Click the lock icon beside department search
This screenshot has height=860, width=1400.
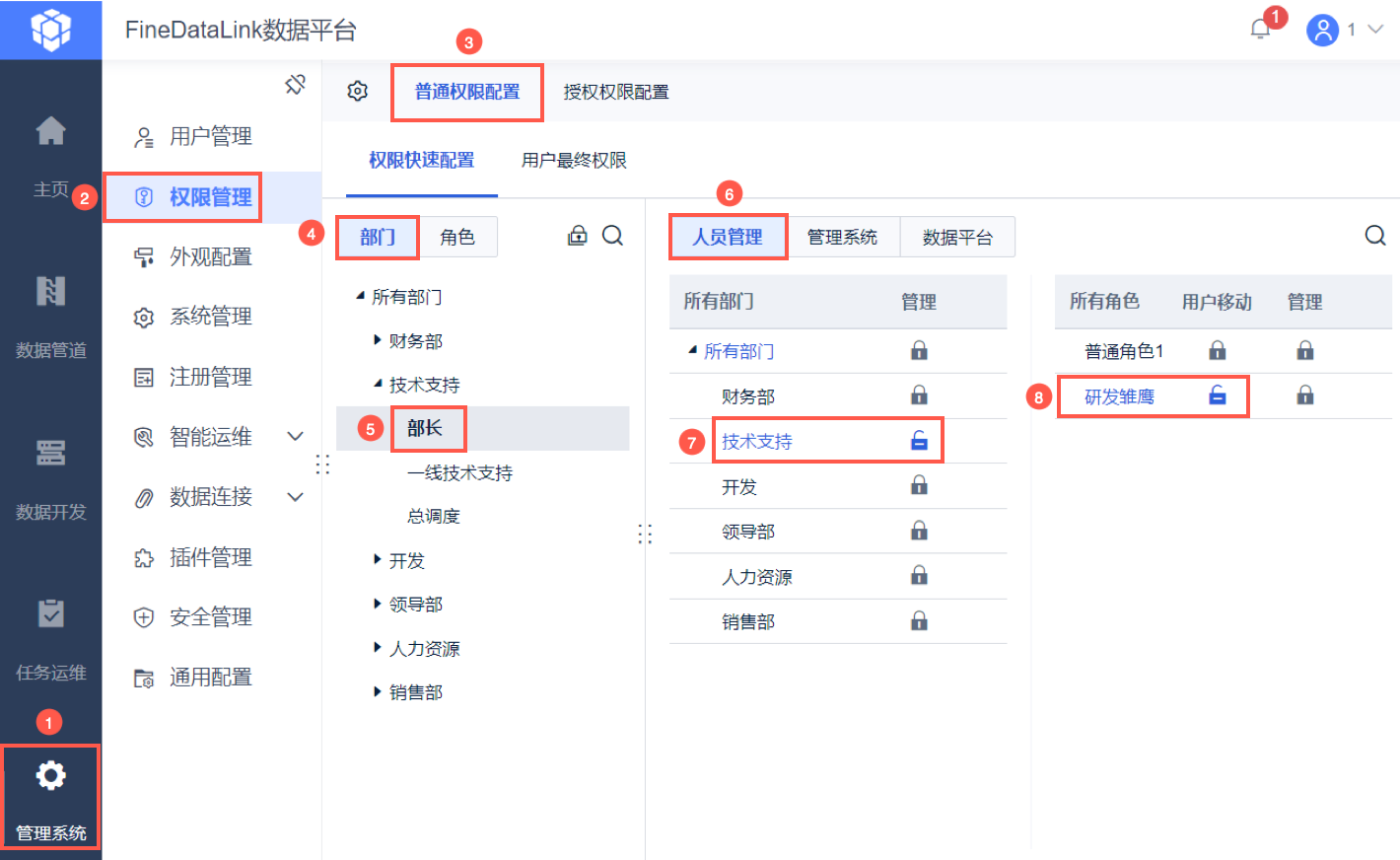[578, 236]
